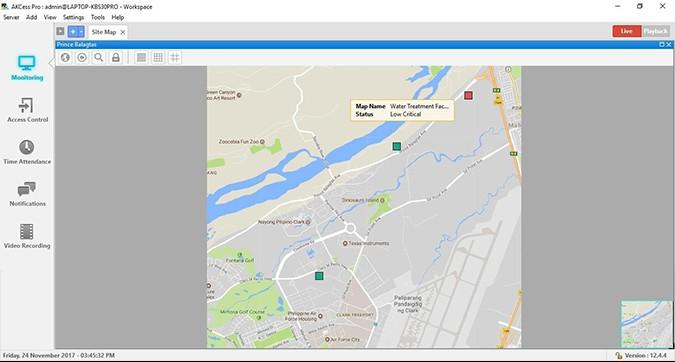Toggle the padlock lock icon in map toolbar

point(116,57)
